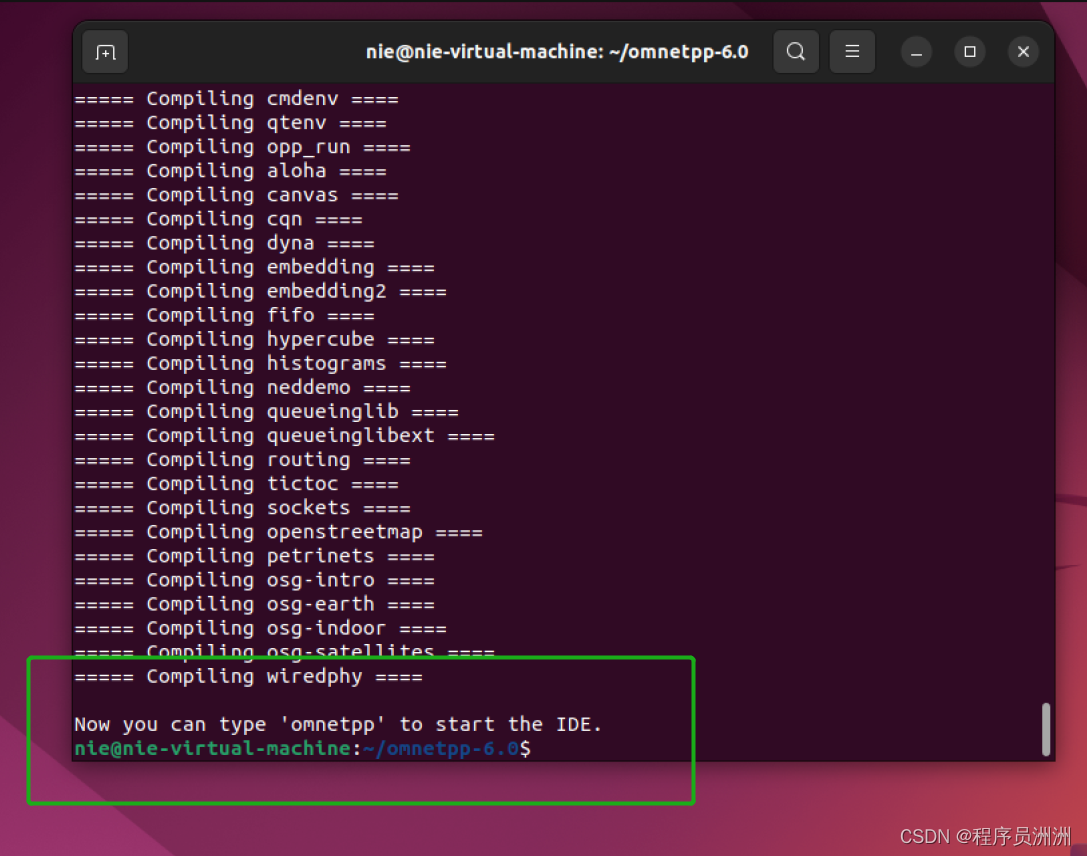Click the three-line menu icon

click(x=852, y=52)
